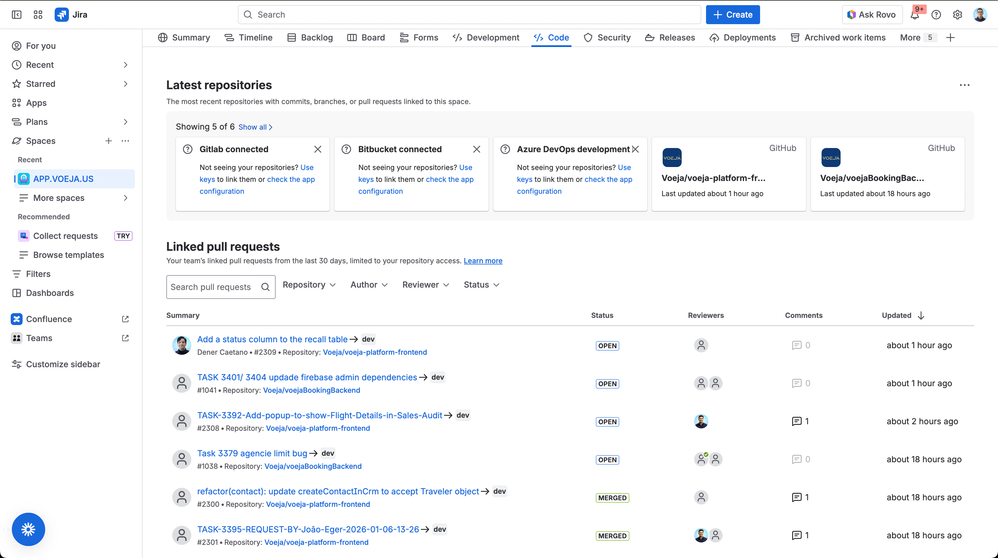Click the Ask Rovo button
The width and height of the screenshot is (998, 558).
(872, 15)
